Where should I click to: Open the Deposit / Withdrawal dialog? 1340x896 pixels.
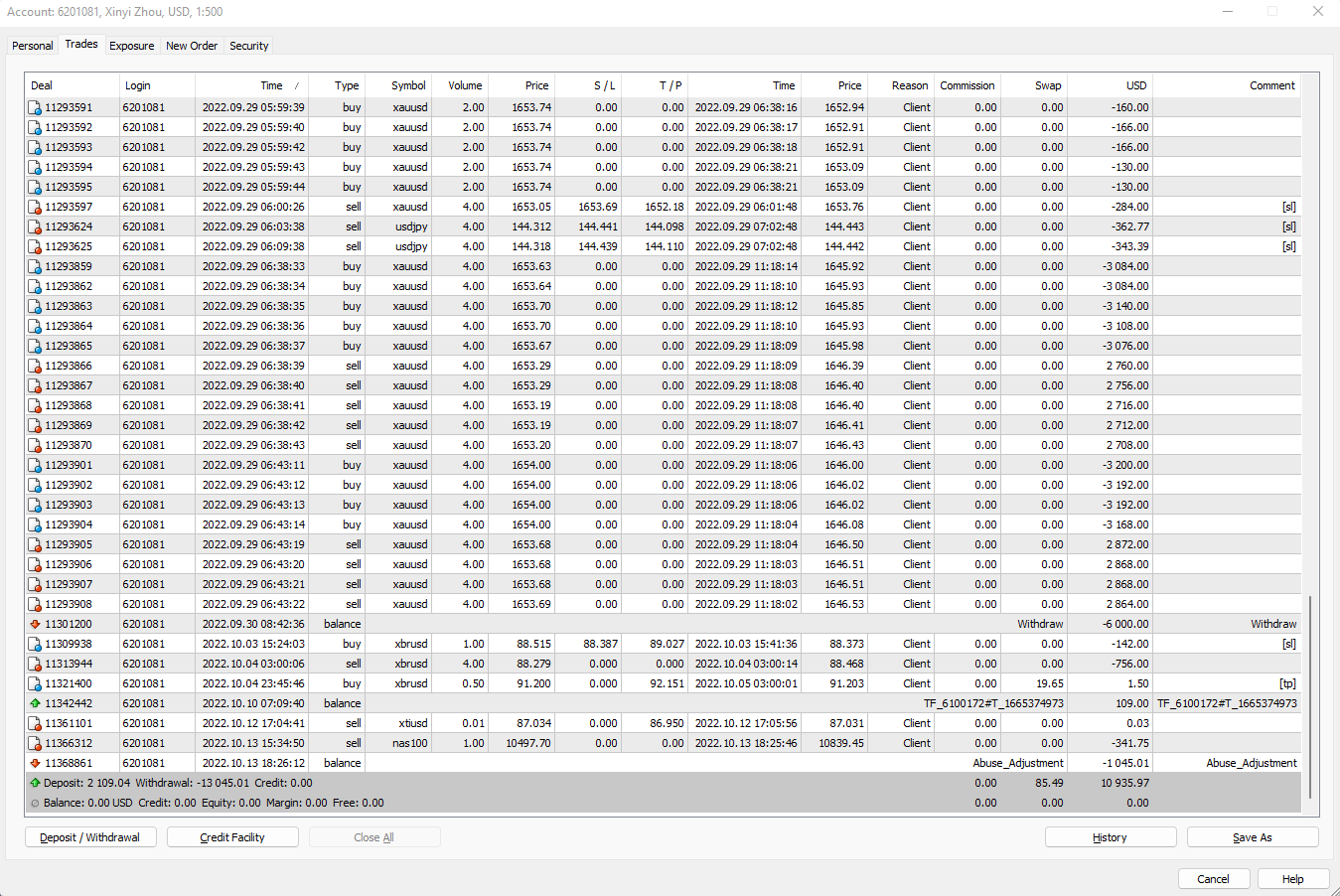[x=90, y=837]
